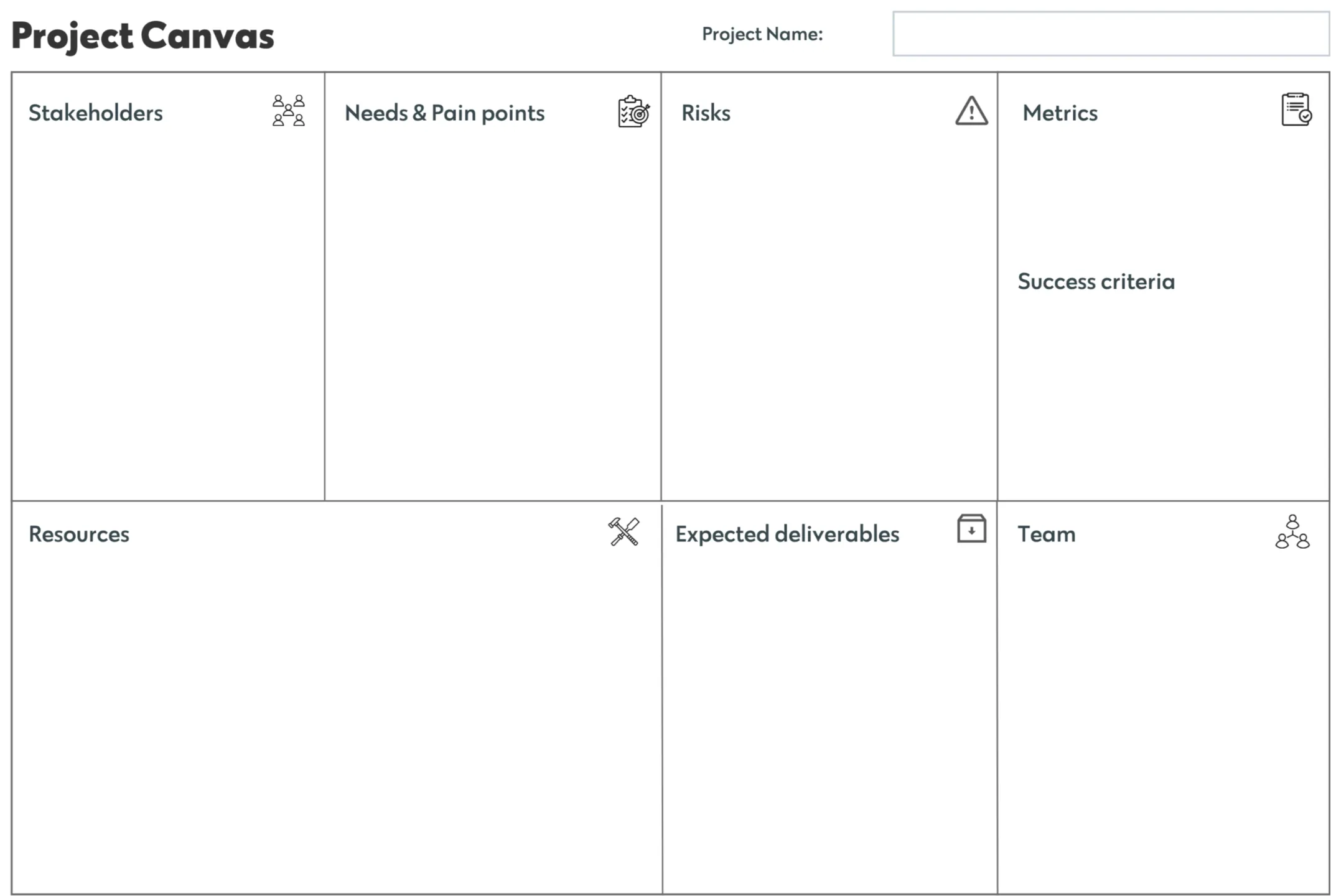Click the Expected deliverables box icon
This screenshot has height=896, width=1331.
pos(971,528)
